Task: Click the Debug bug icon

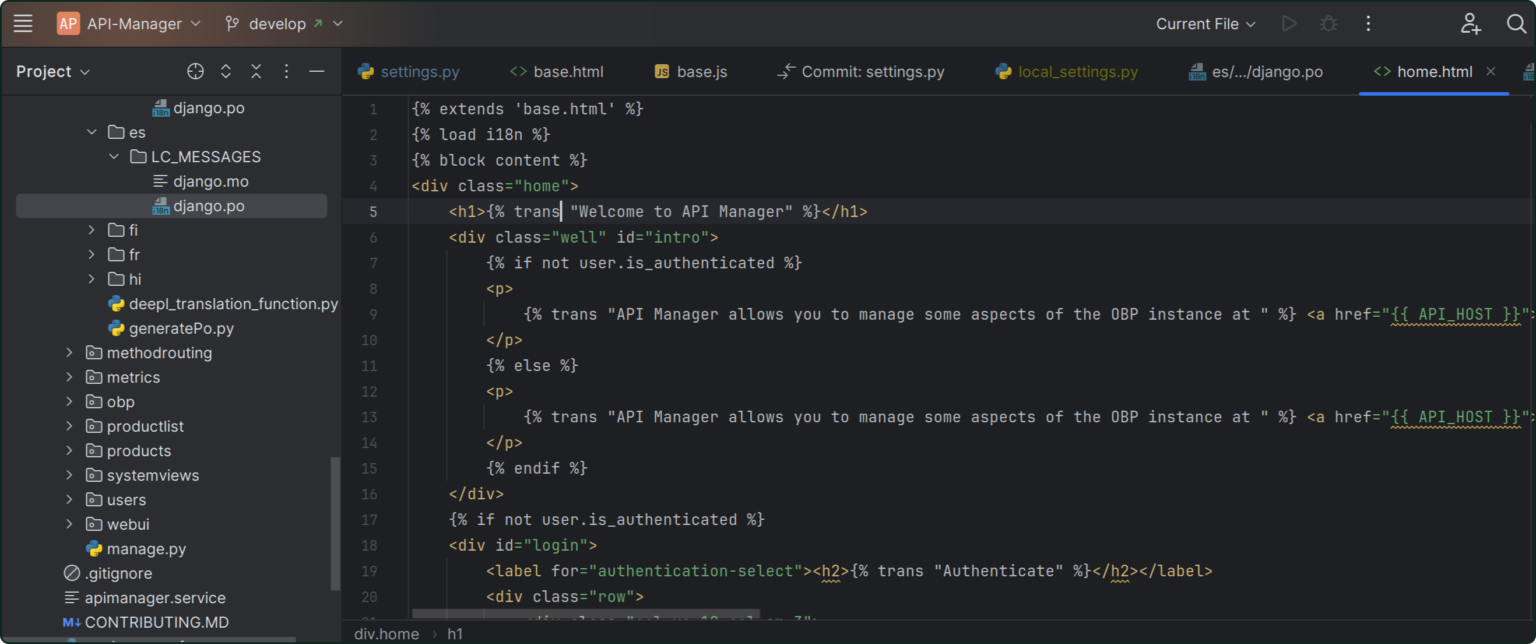Action: point(1329,24)
